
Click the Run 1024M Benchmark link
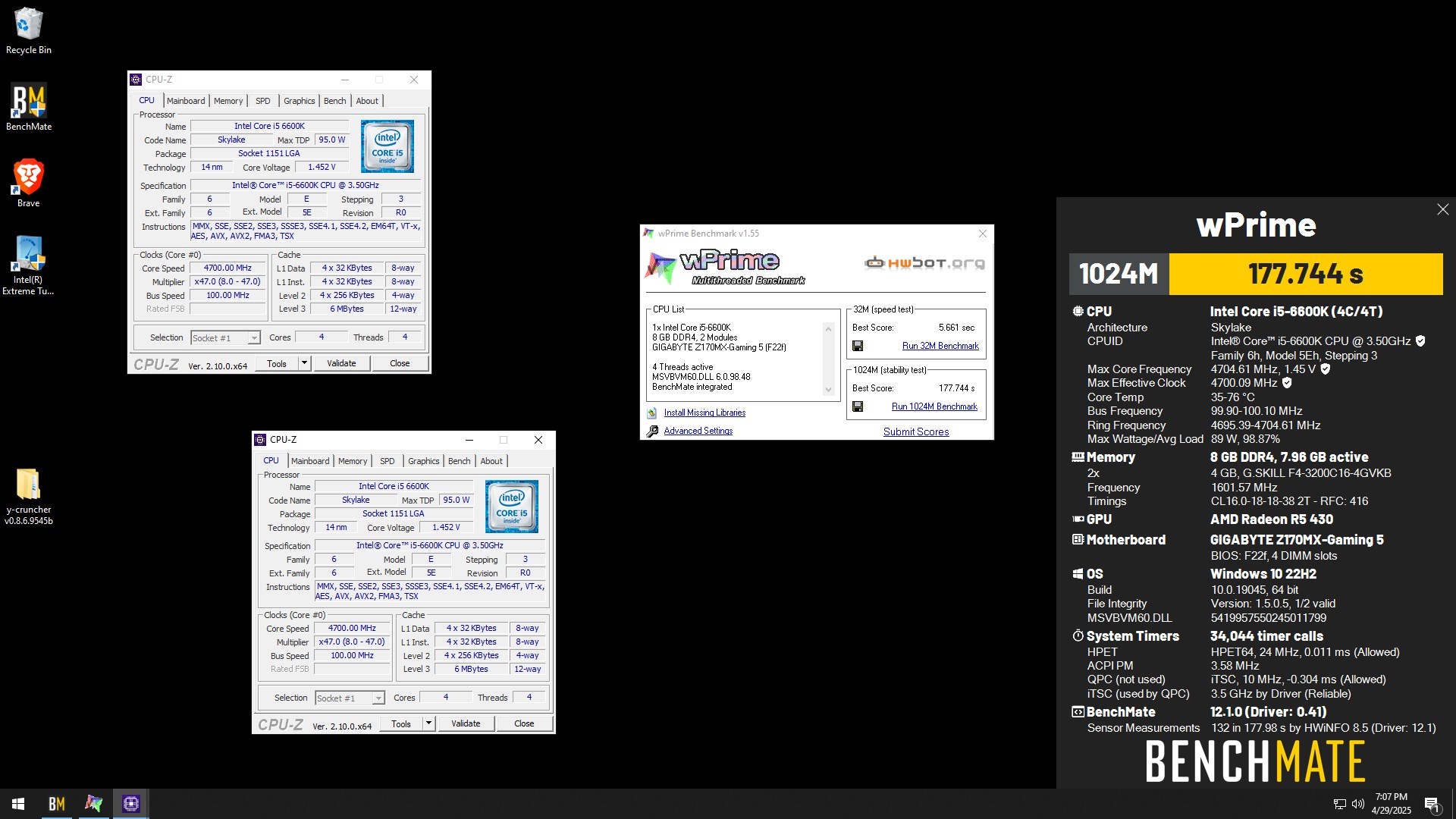[x=934, y=406]
